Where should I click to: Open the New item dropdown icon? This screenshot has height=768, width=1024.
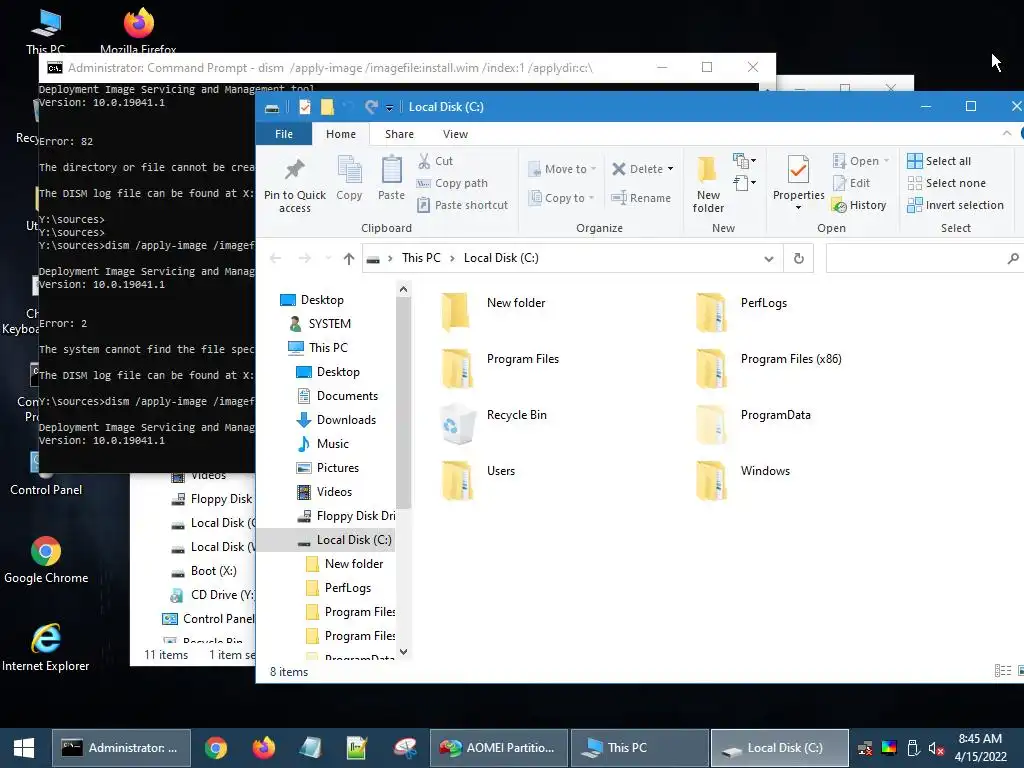coord(744,160)
